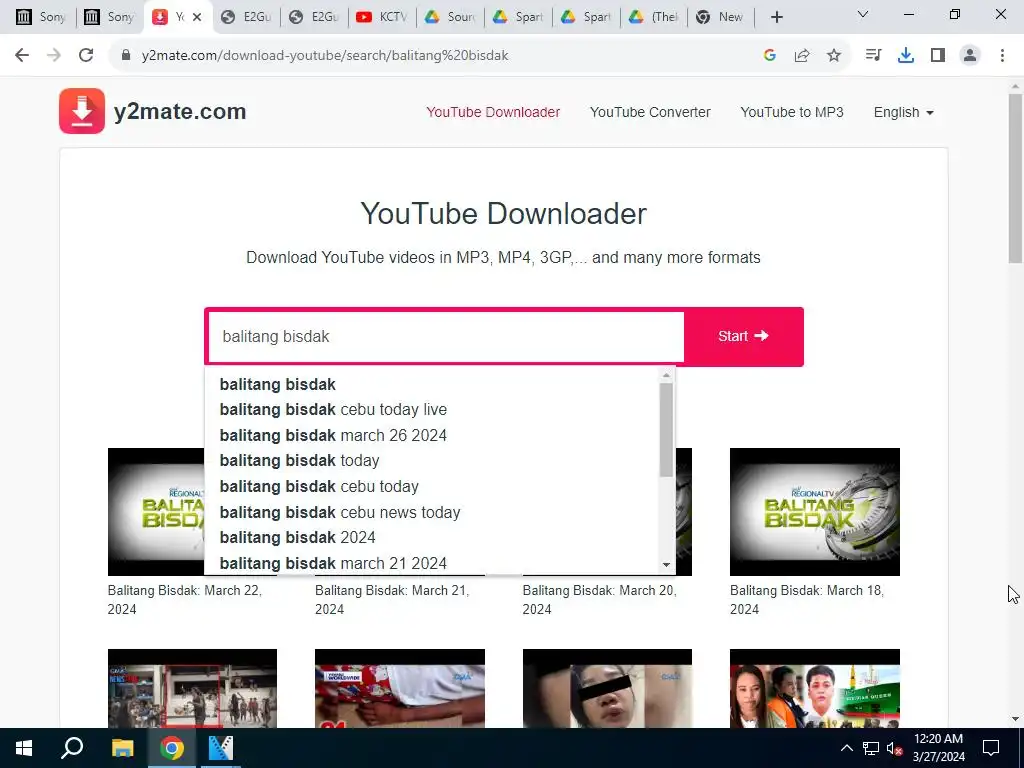The height and width of the screenshot is (768, 1024).
Task: Reload the page with the refresh icon
Action: click(86, 56)
